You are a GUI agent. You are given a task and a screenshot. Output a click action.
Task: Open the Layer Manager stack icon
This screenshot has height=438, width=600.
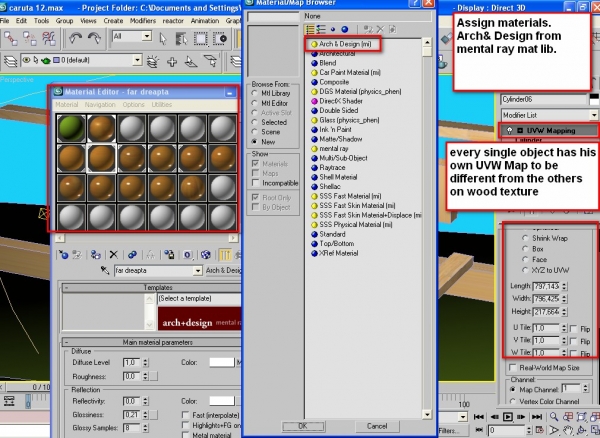[x=10, y=61]
